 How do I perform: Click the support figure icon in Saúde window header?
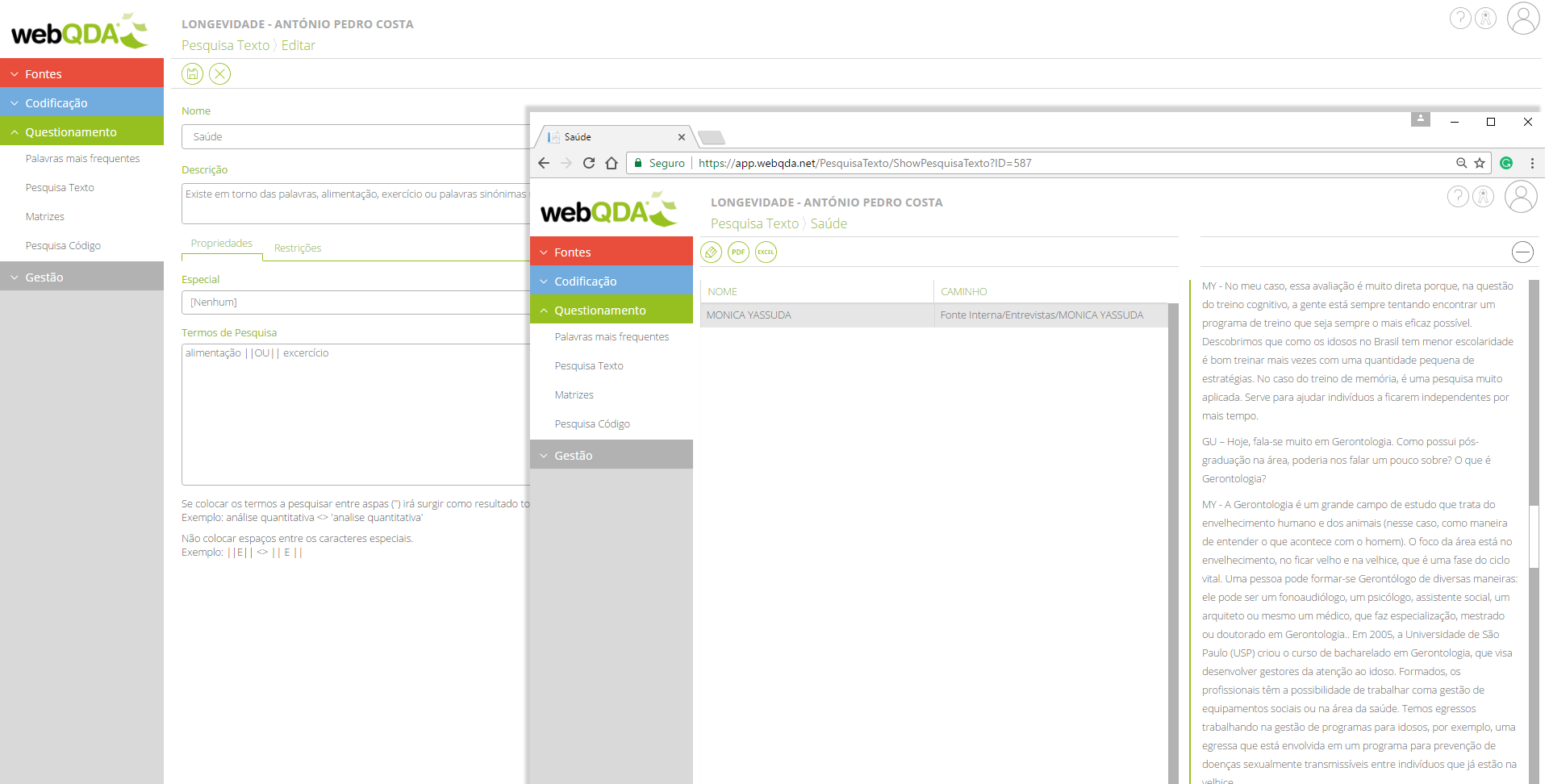[x=1483, y=196]
